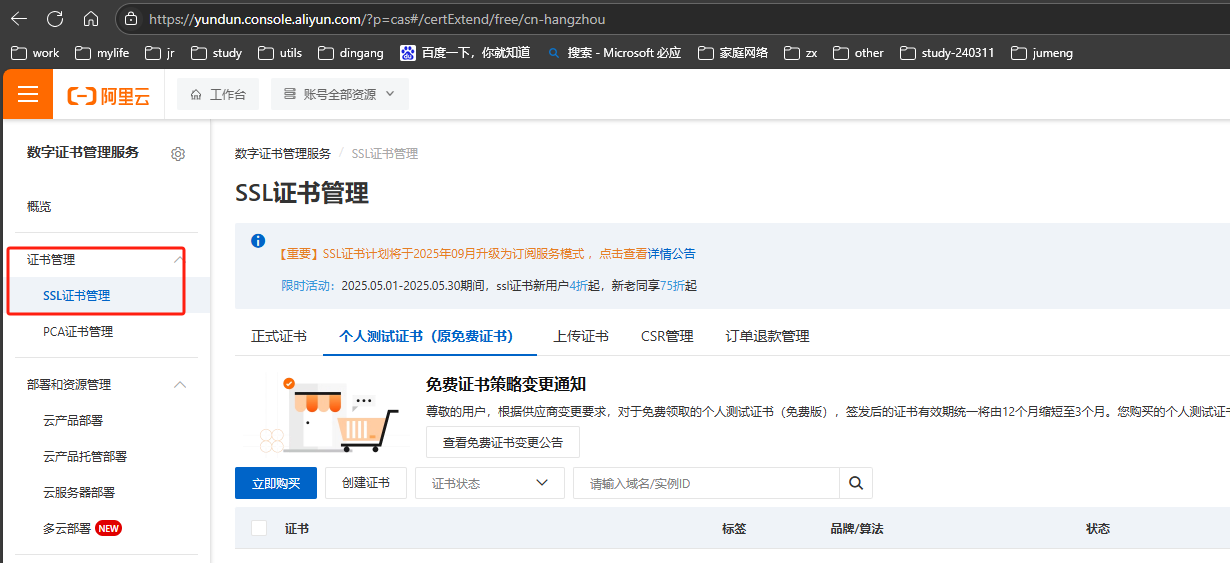
Task: Open the 证书状态 dropdown filter
Action: 490,483
